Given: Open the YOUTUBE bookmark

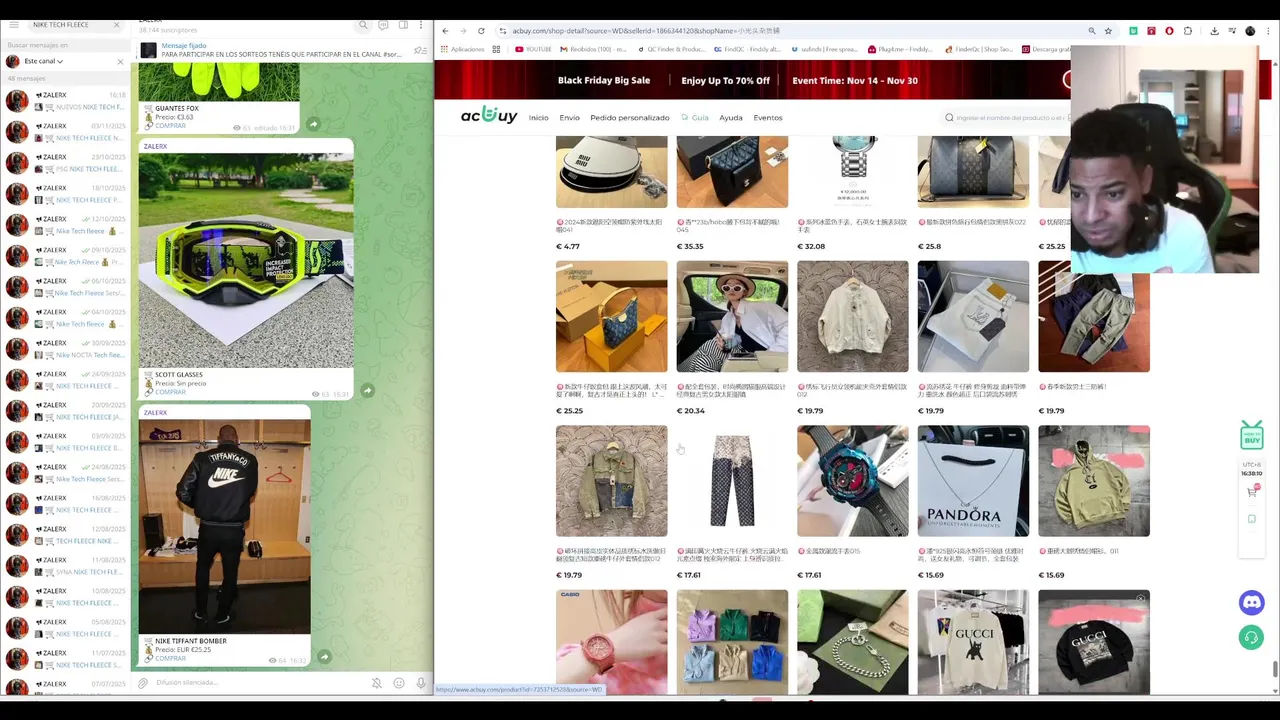Looking at the screenshot, I should (x=533, y=49).
